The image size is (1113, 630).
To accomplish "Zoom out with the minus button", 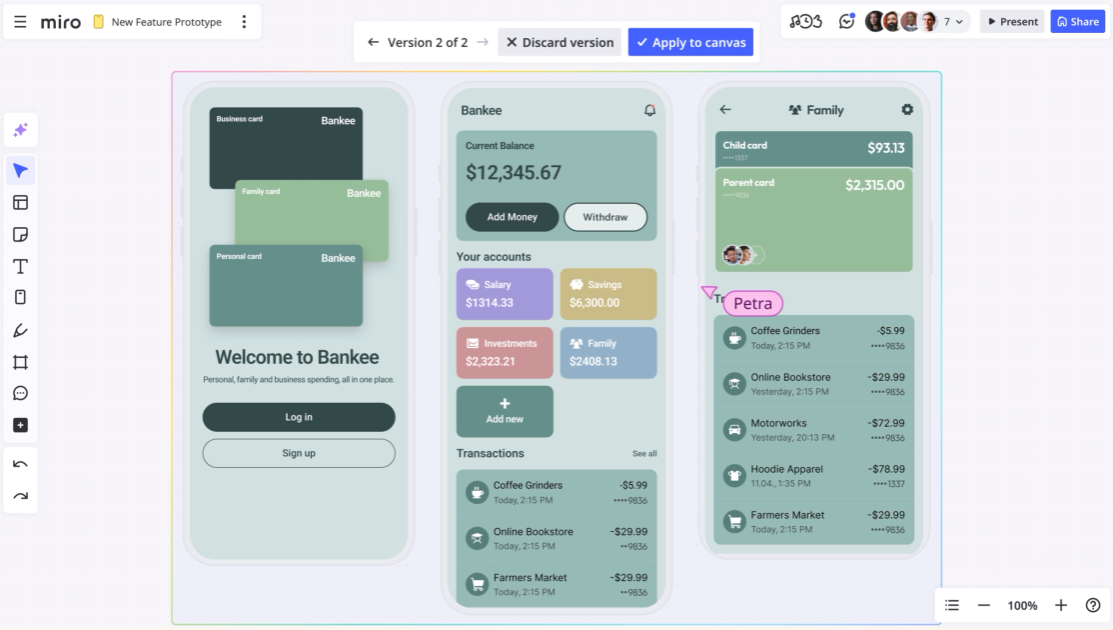I will point(984,605).
